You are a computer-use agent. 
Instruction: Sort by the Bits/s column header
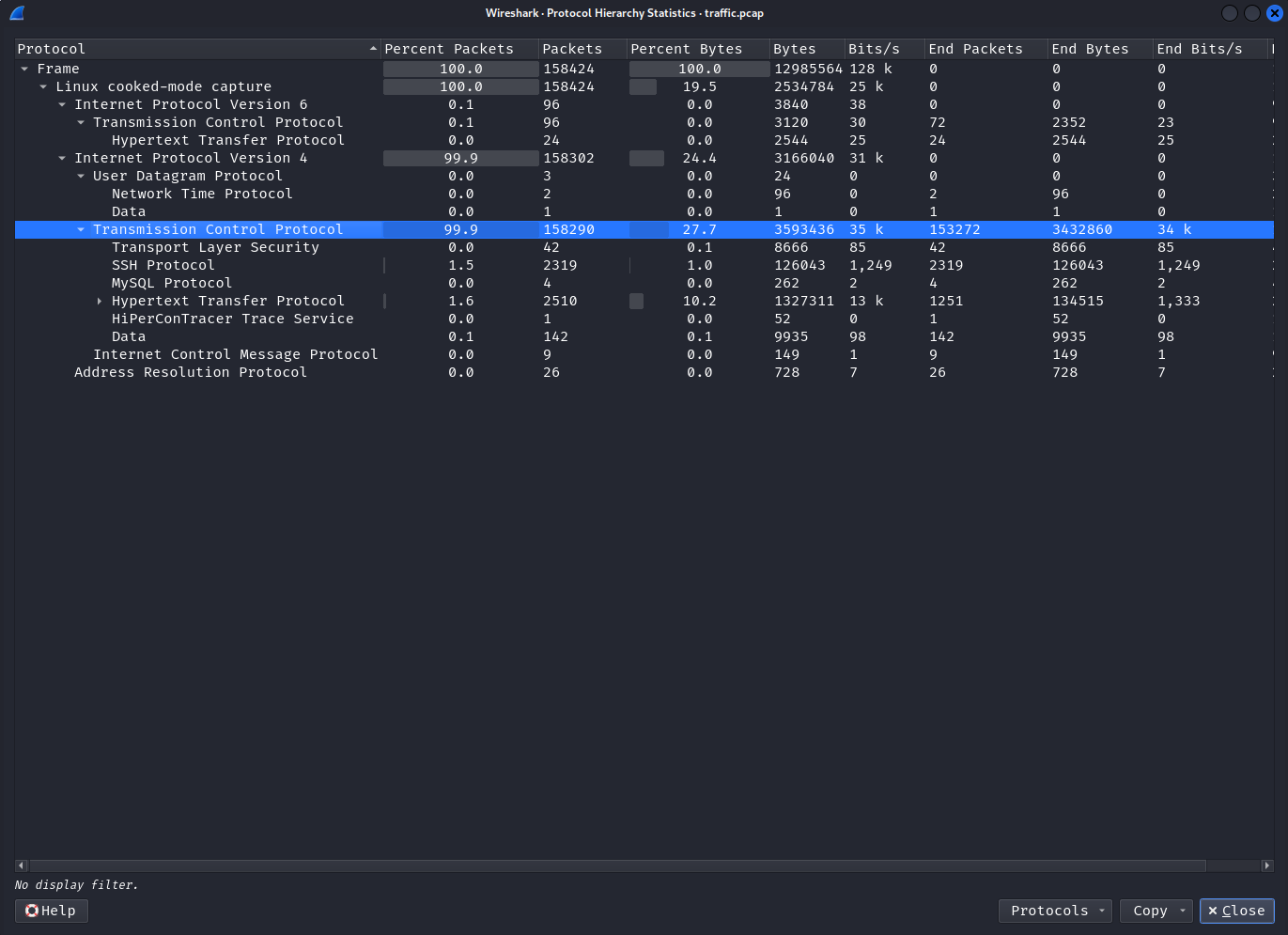tap(874, 49)
